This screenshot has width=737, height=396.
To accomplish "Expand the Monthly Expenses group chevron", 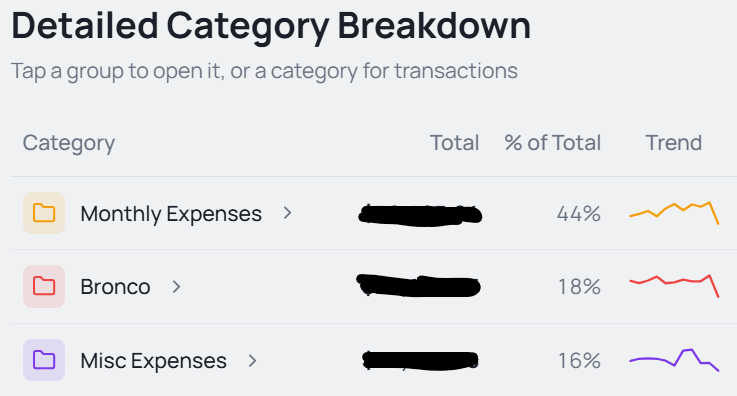I will click(287, 213).
